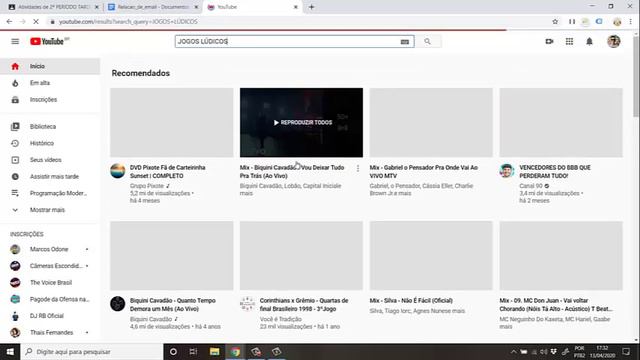Open DJ RB Oficial subscription
The height and width of the screenshot is (360, 640).
click(50, 316)
